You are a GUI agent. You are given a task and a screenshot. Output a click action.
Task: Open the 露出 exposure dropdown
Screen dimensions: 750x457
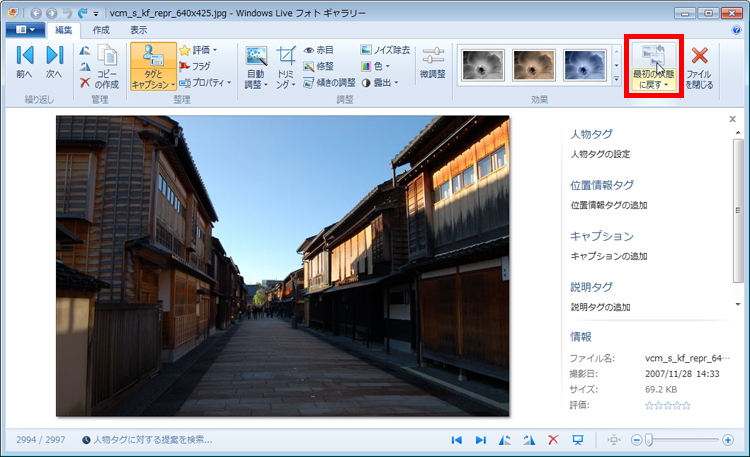coord(380,83)
